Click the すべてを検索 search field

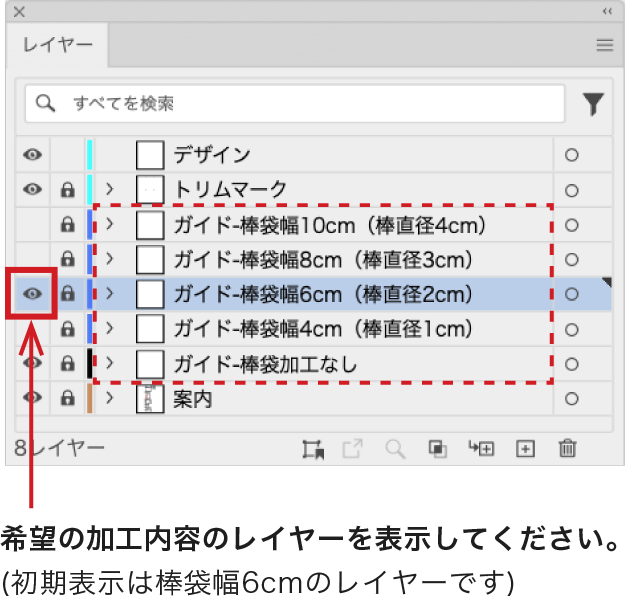pyautogui.click(x=295, y=103)
